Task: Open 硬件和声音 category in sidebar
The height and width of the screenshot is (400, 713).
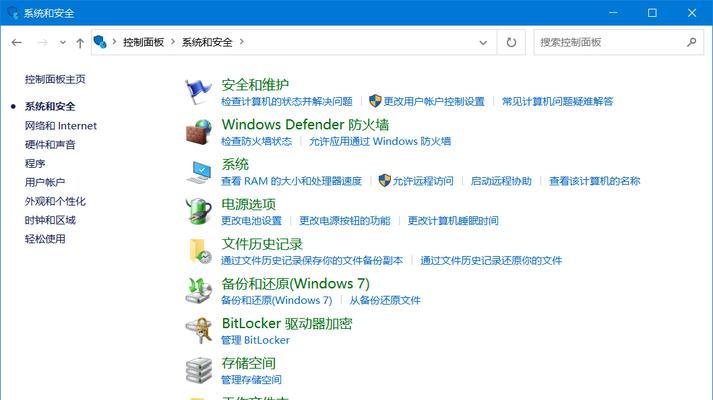Action: [50, 145]
